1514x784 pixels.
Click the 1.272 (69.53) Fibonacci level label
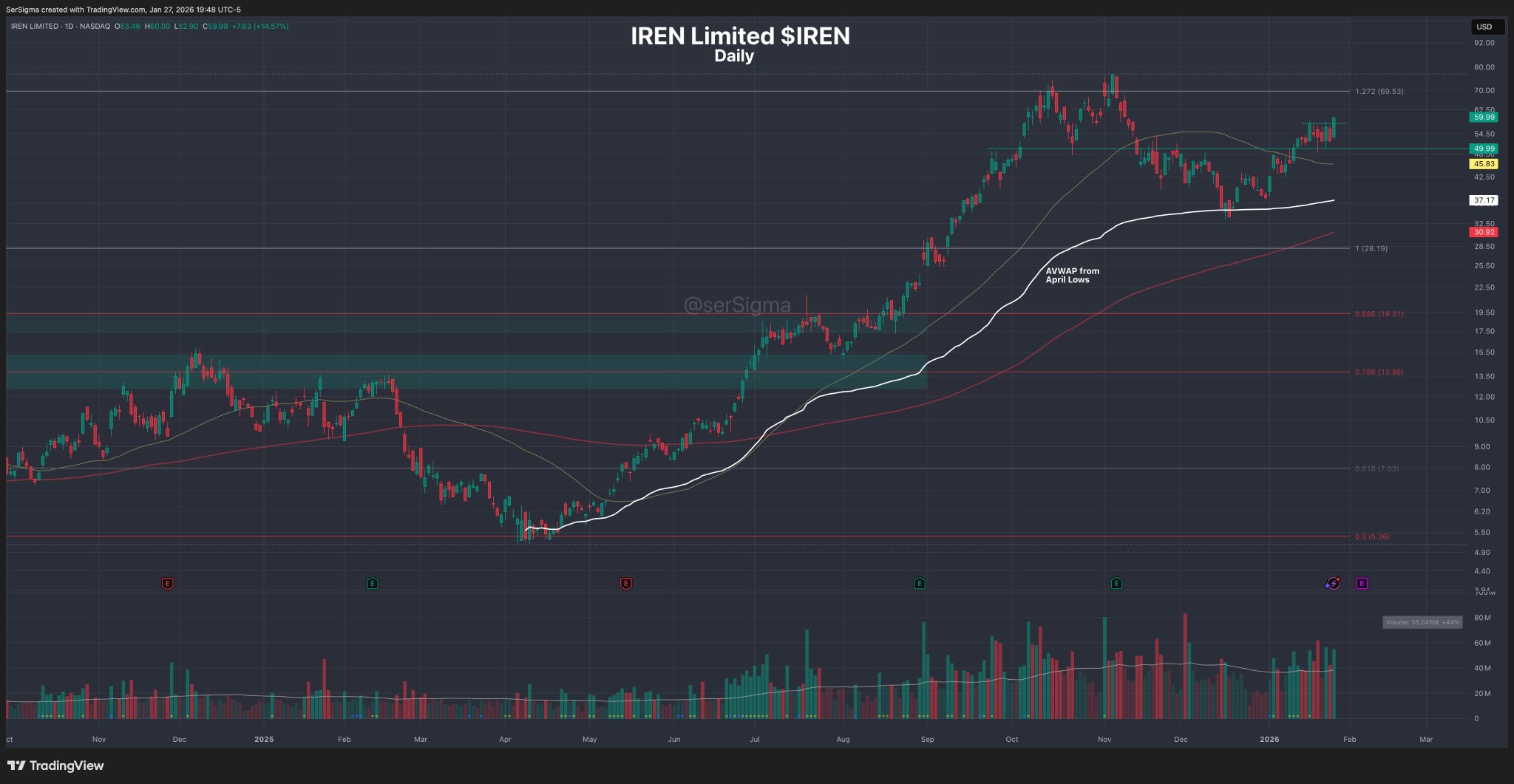tap(1379, 92)
